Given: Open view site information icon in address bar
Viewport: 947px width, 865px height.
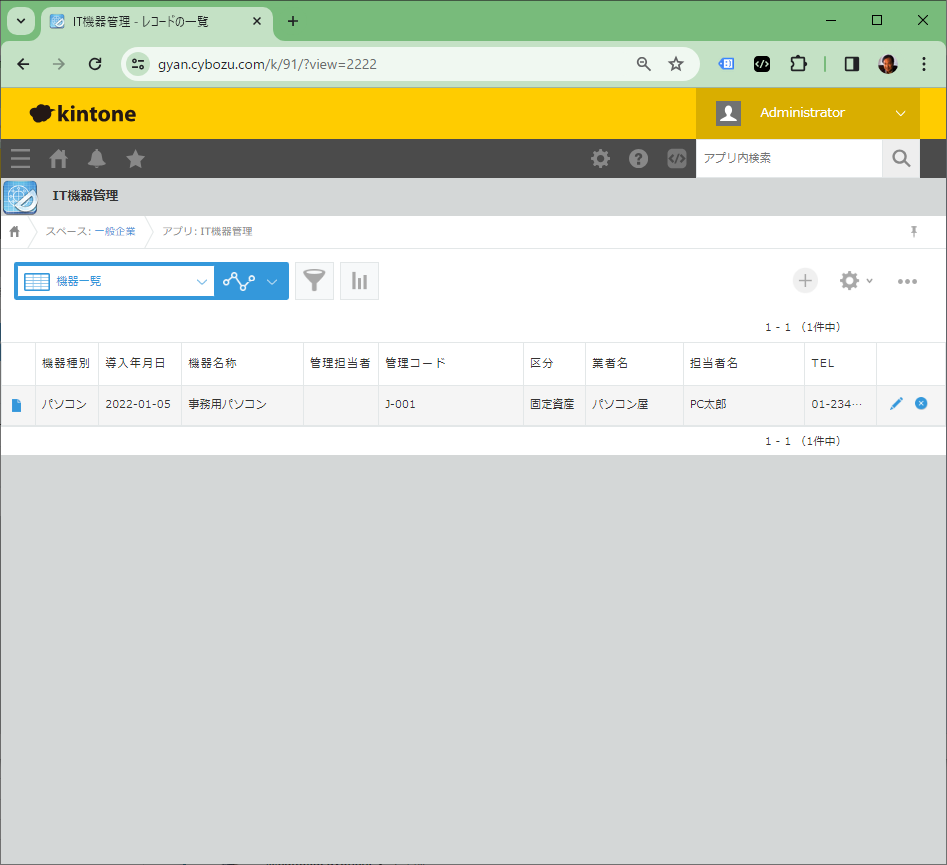Looking at the screenshot, I should 138,64.
